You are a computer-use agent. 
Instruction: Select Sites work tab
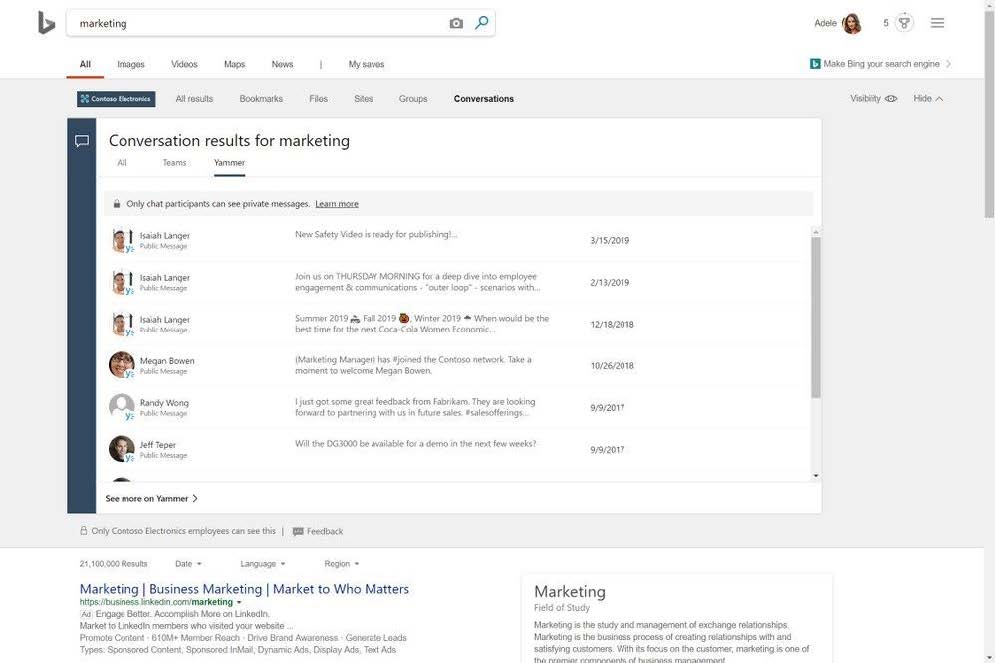364,99
